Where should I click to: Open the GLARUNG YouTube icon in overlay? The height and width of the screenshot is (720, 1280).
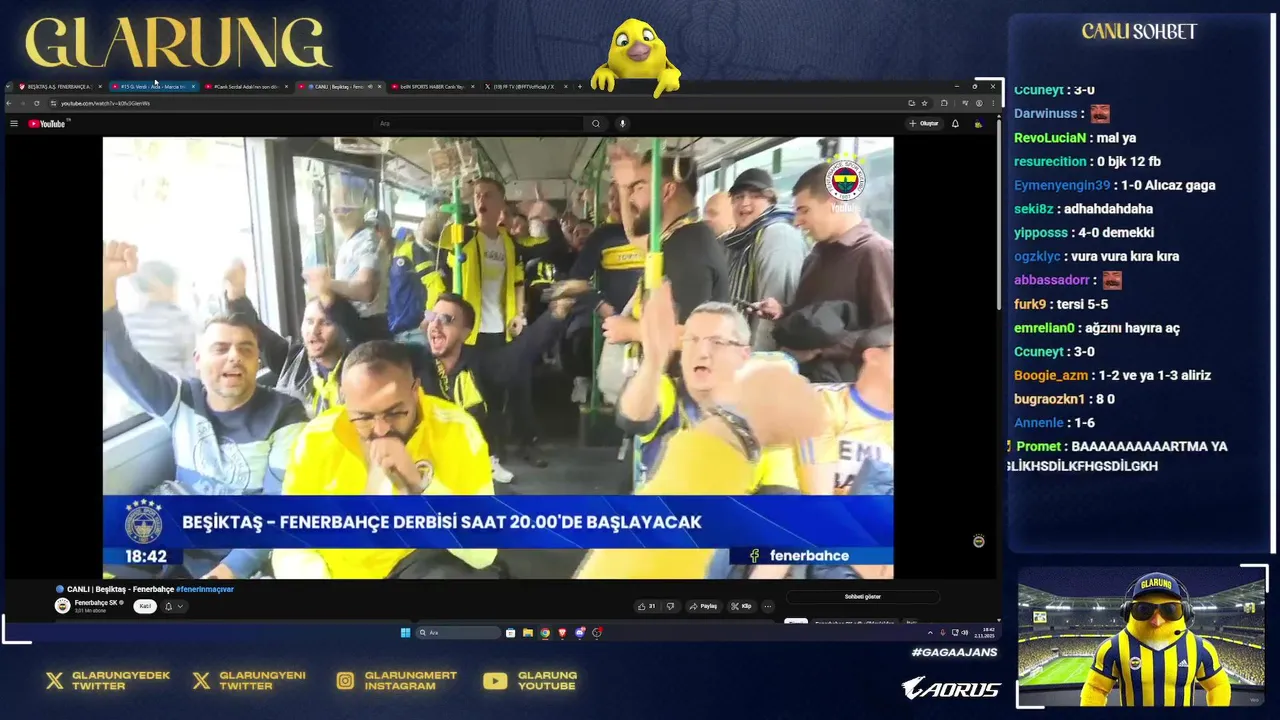point(495,681)
